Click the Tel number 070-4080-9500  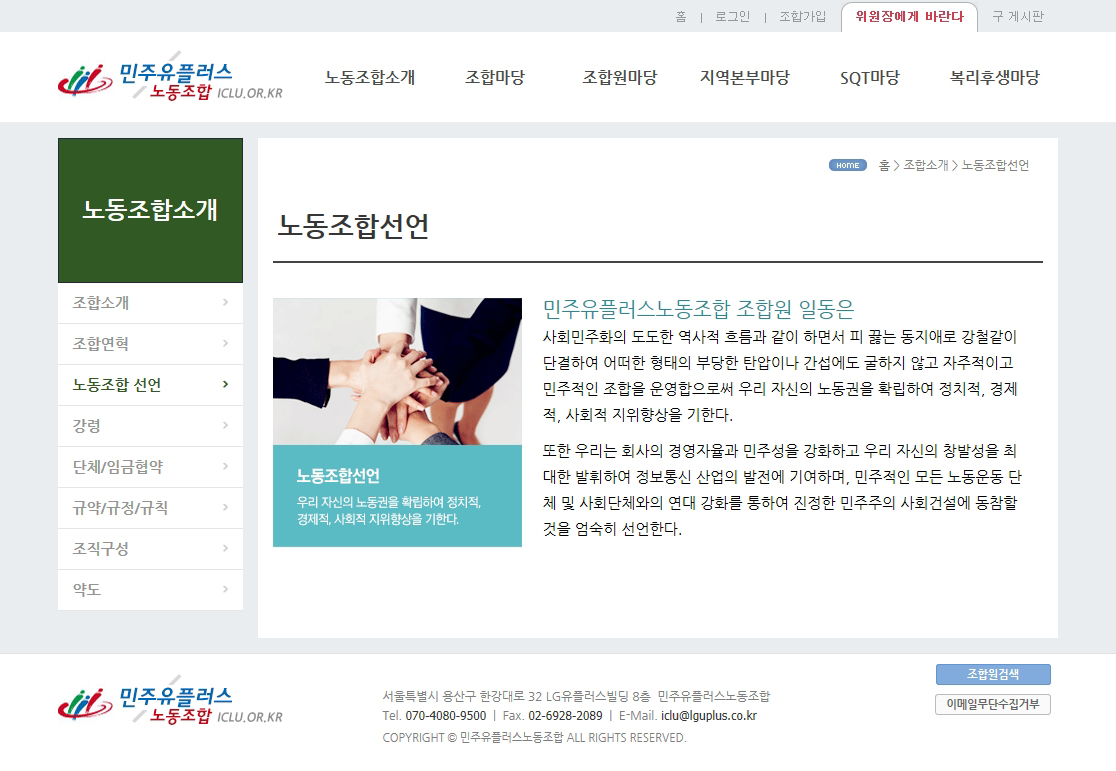point(446,716)
